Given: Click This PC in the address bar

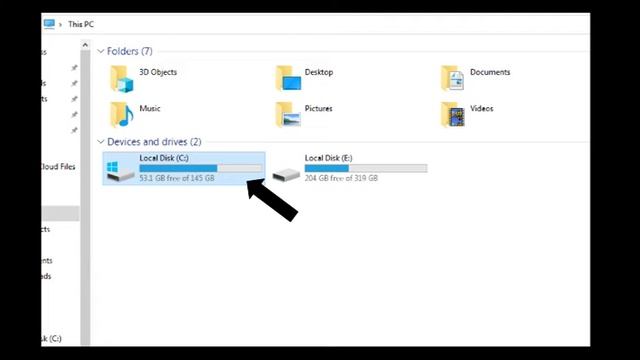Looking at the screenshot, I should [81, 24].
